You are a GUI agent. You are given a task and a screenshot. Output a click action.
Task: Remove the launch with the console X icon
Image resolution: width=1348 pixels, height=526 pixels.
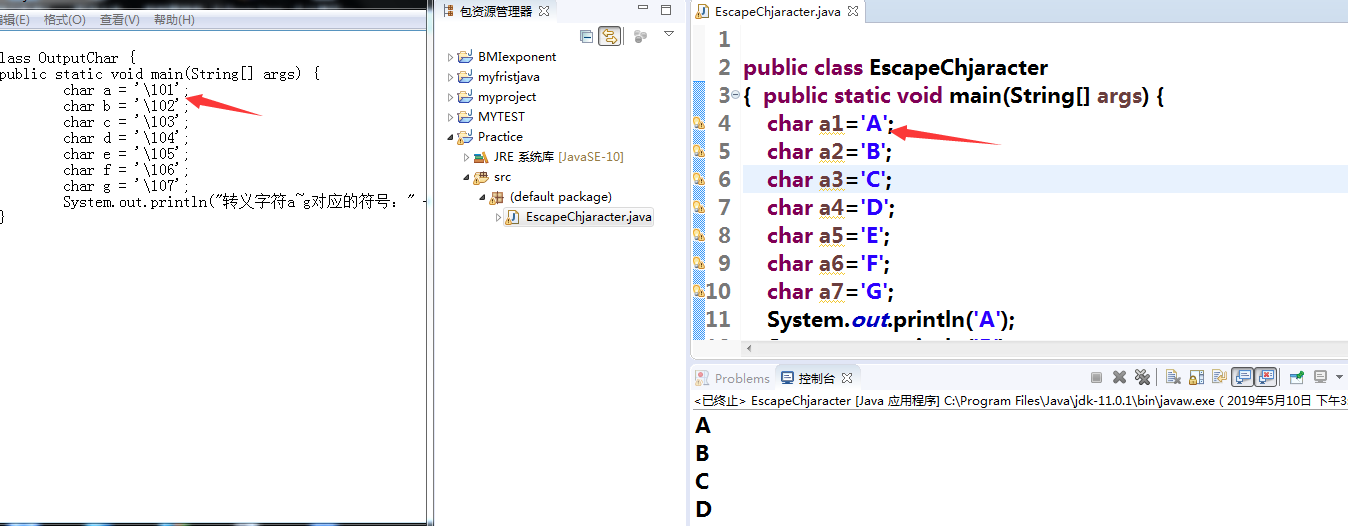point(1119,377)
